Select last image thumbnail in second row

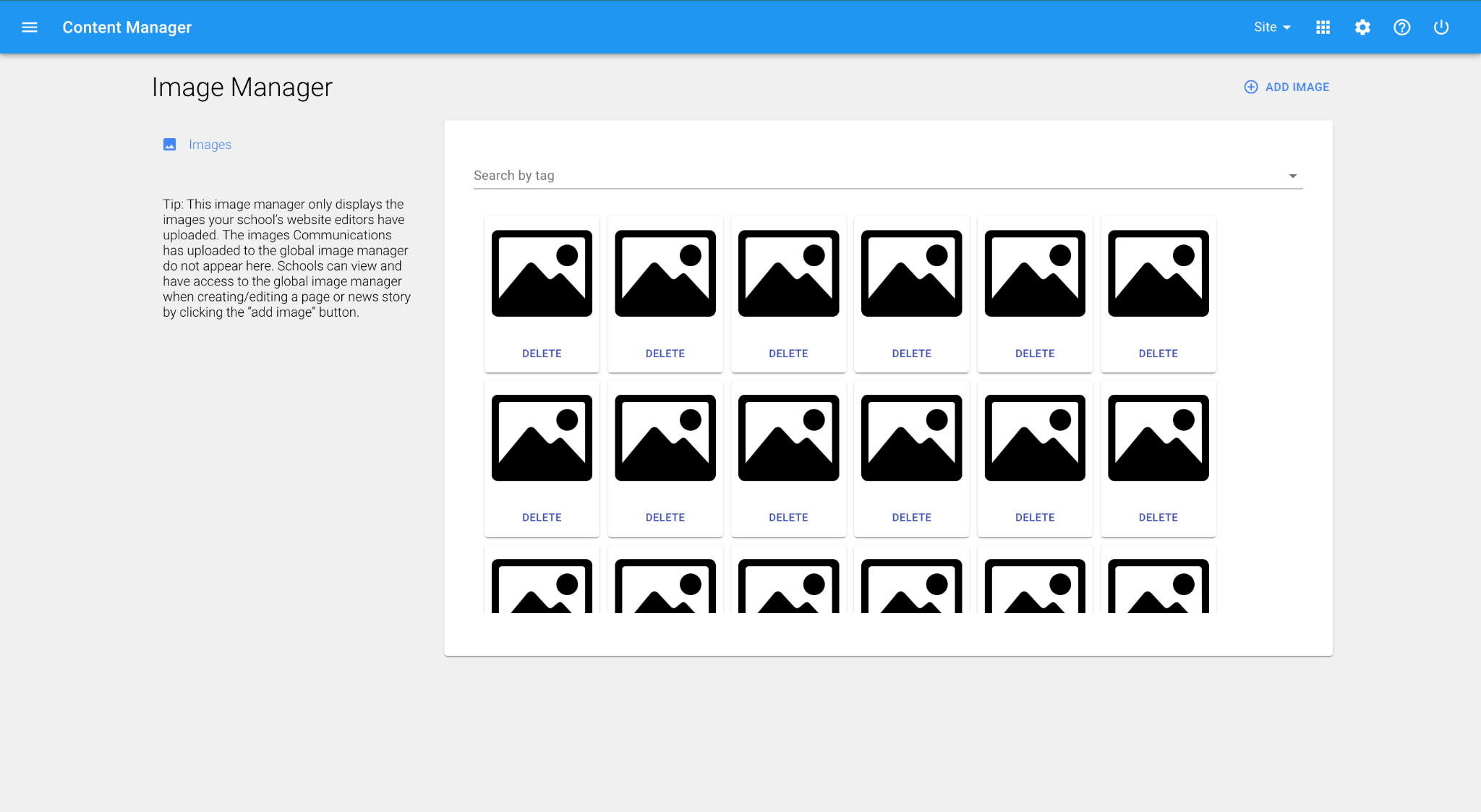(1158, 437)
